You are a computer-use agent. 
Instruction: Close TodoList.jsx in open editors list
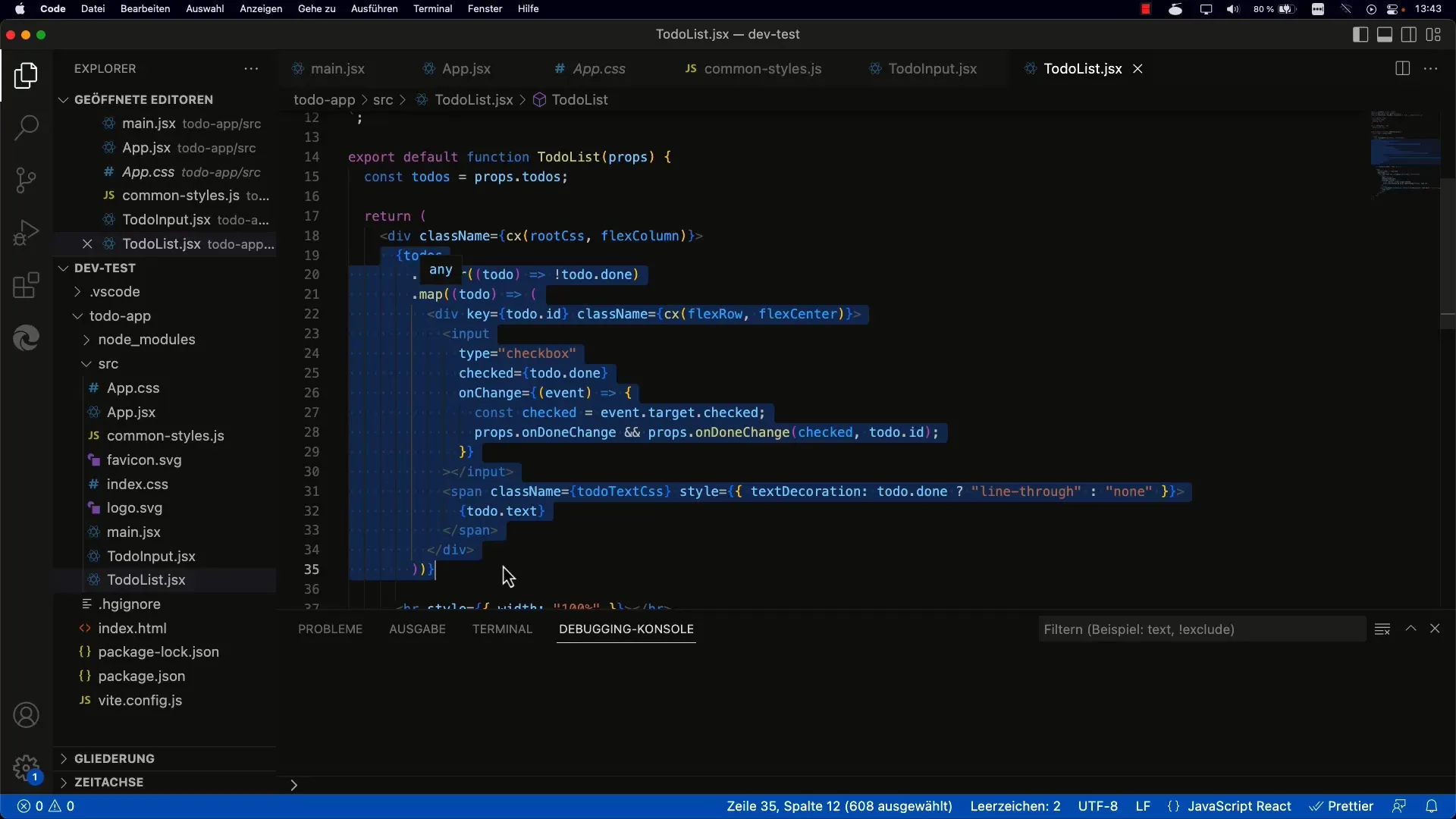pos(87,243)
